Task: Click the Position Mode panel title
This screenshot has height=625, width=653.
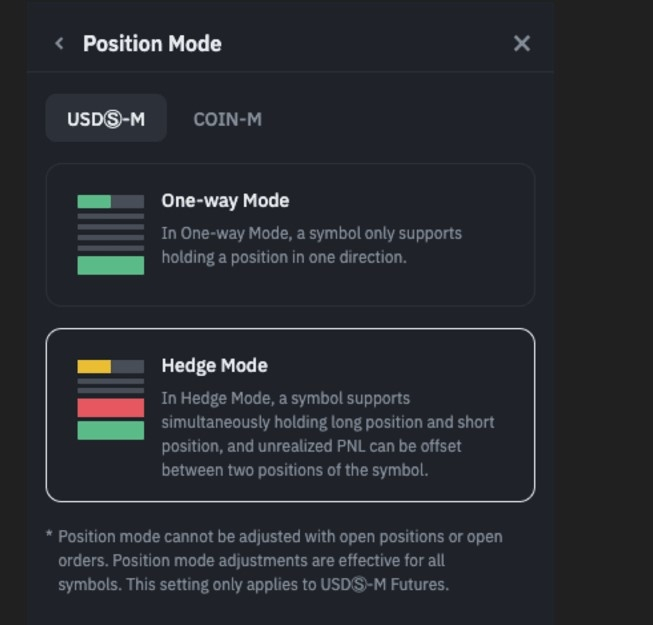Action: 152,43
